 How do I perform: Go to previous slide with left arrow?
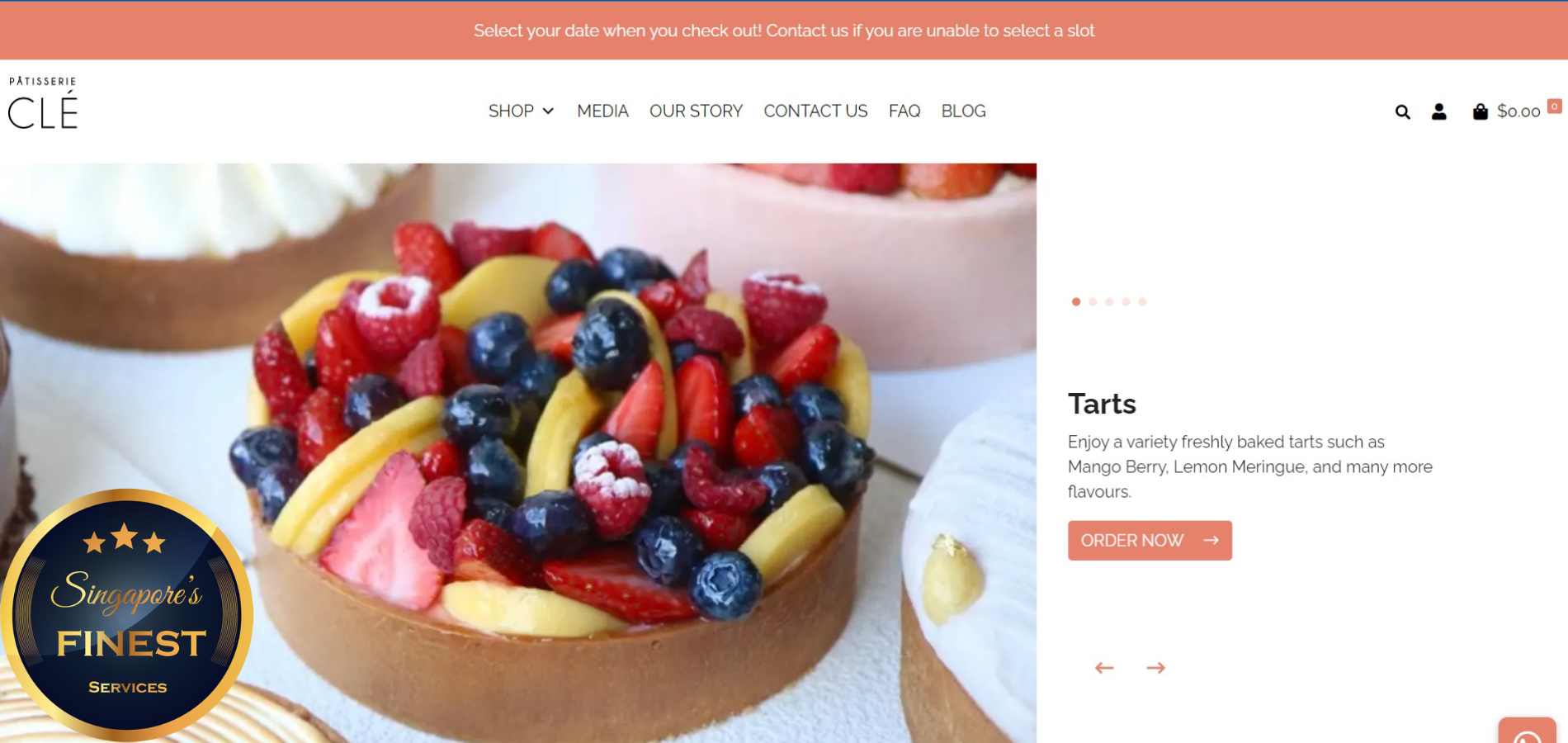tap(1104, 668)
